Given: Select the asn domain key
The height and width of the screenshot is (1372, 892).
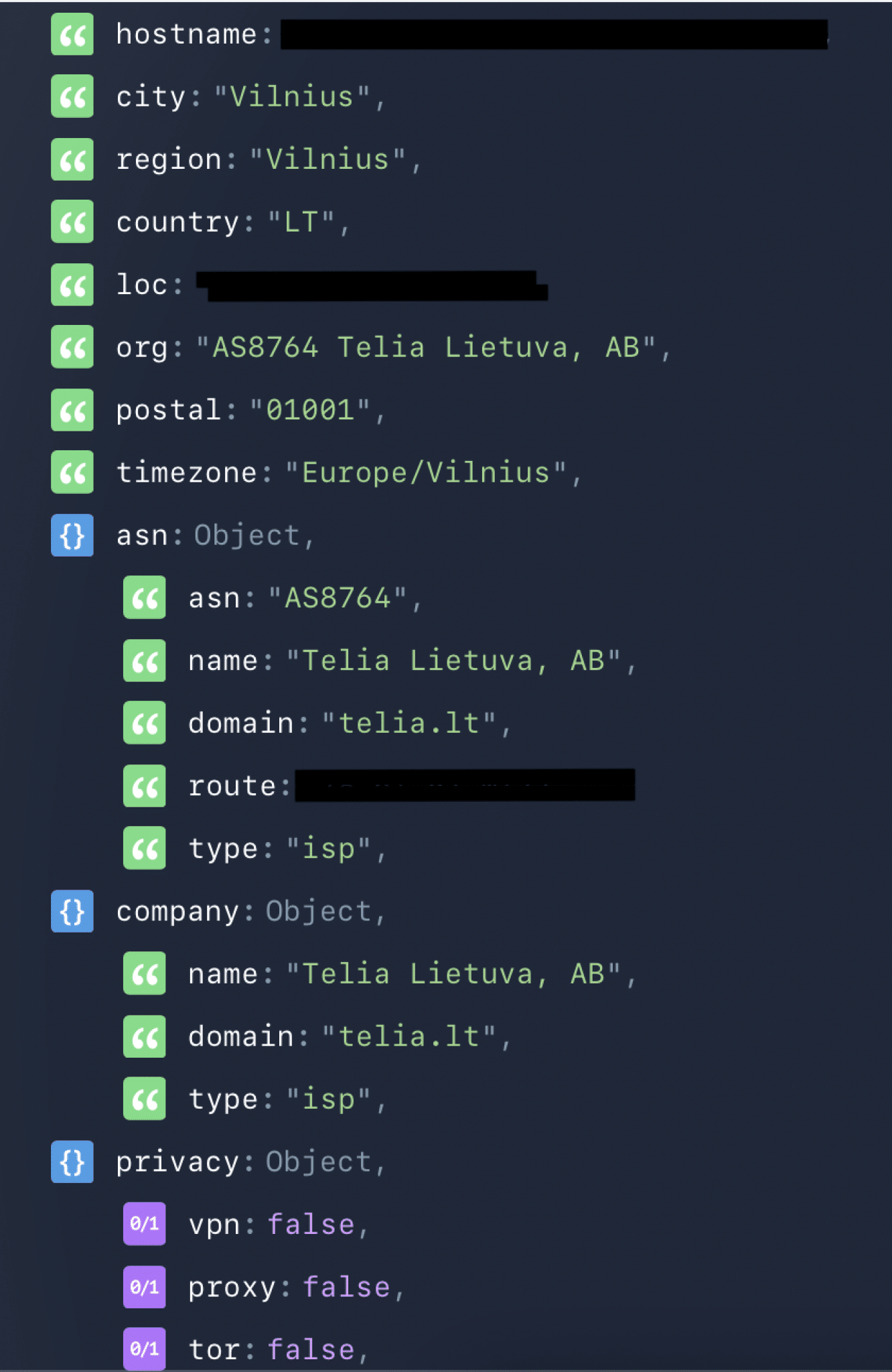Looking at the screenshot, I should point(240,724).
